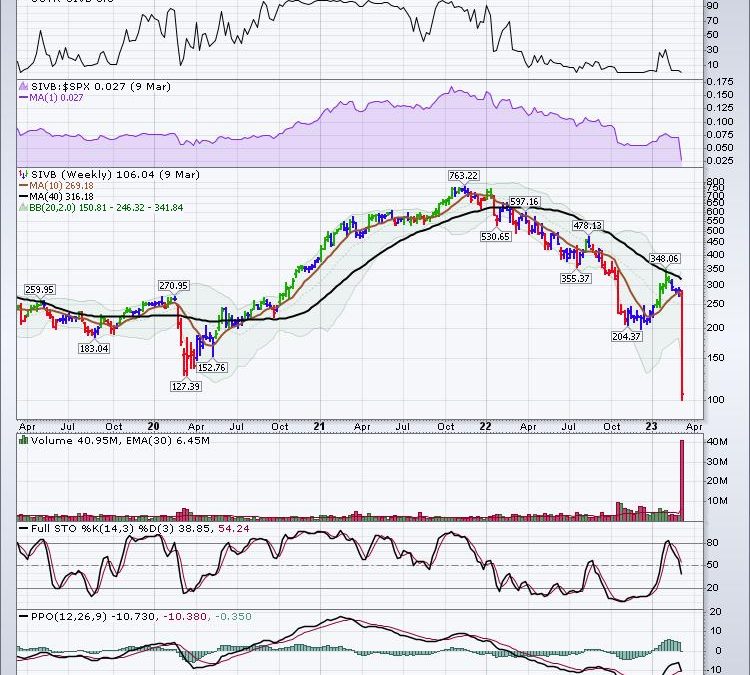
Task: Click the year 21 time axis label
Action: click(x=319, y=426)
